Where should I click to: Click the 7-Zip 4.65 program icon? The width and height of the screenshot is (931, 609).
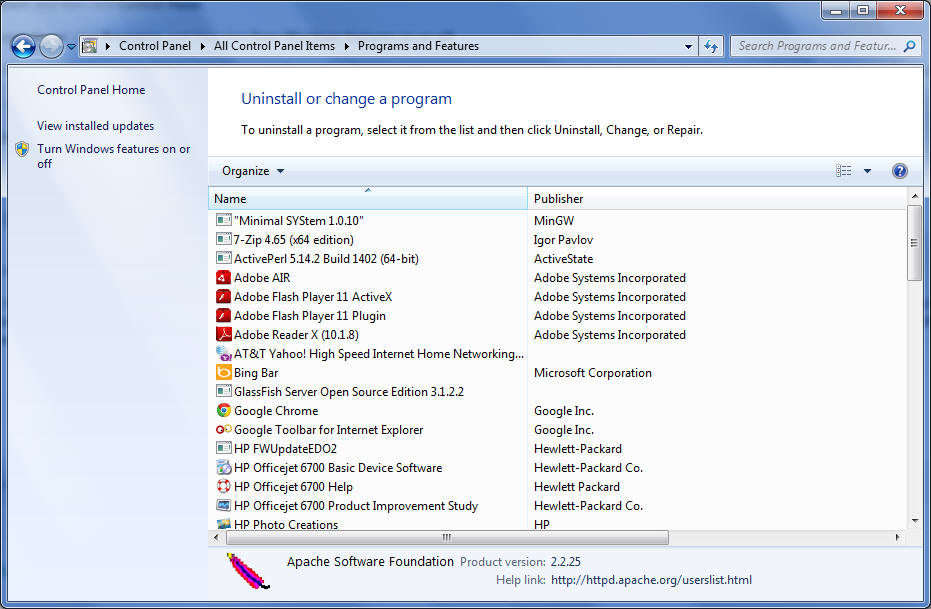coord(224,239)
